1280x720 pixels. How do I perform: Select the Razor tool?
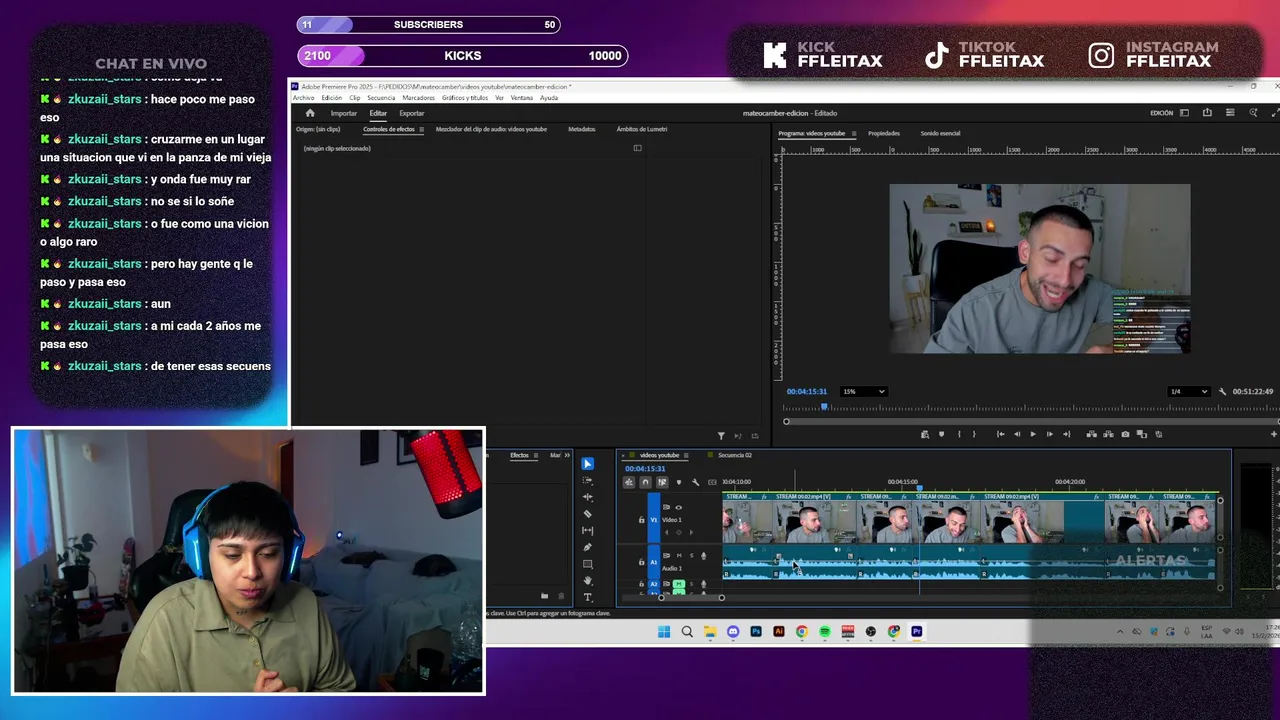coord(587,514)
